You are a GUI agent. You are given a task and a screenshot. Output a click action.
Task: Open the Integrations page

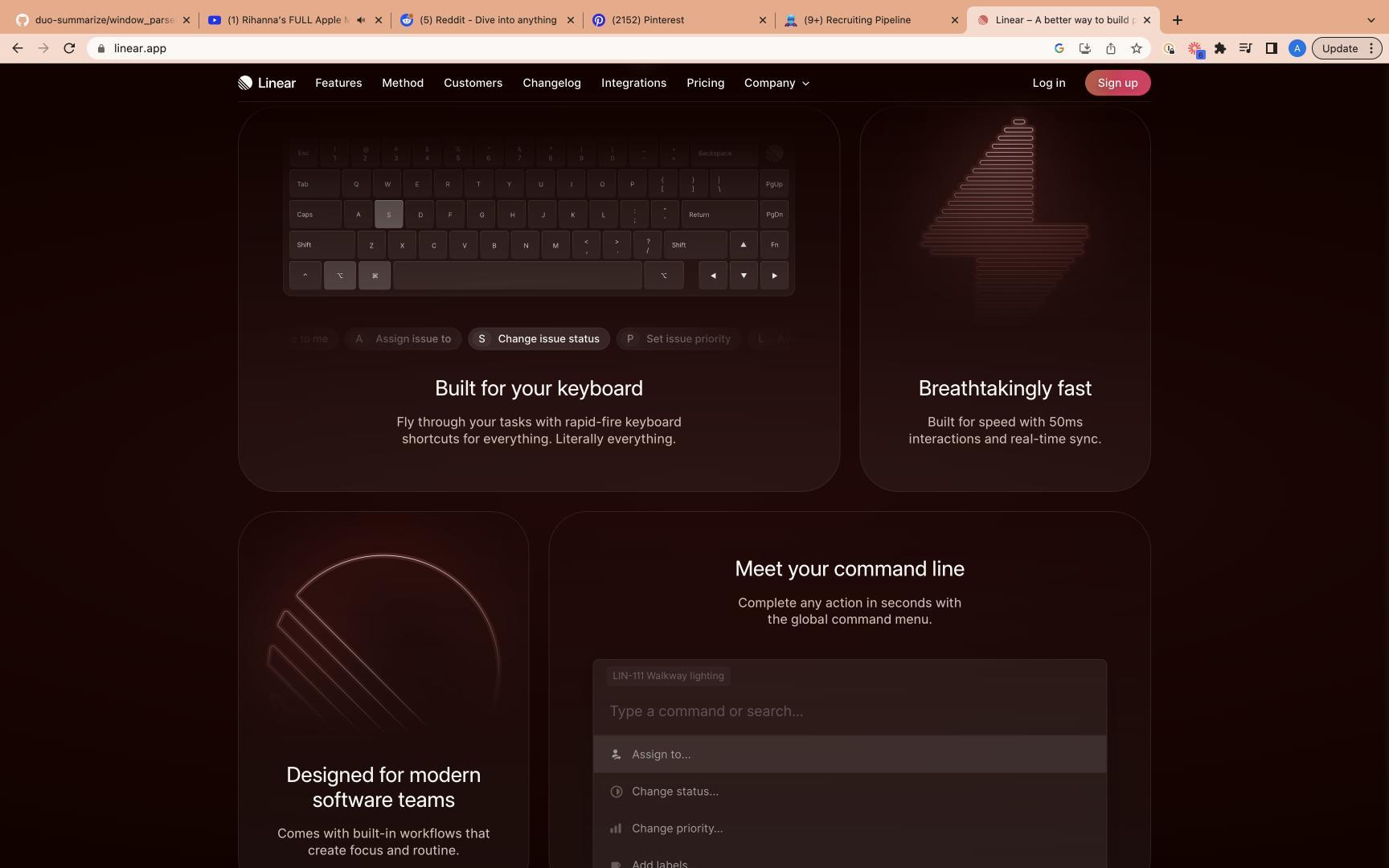coord(633,83)
